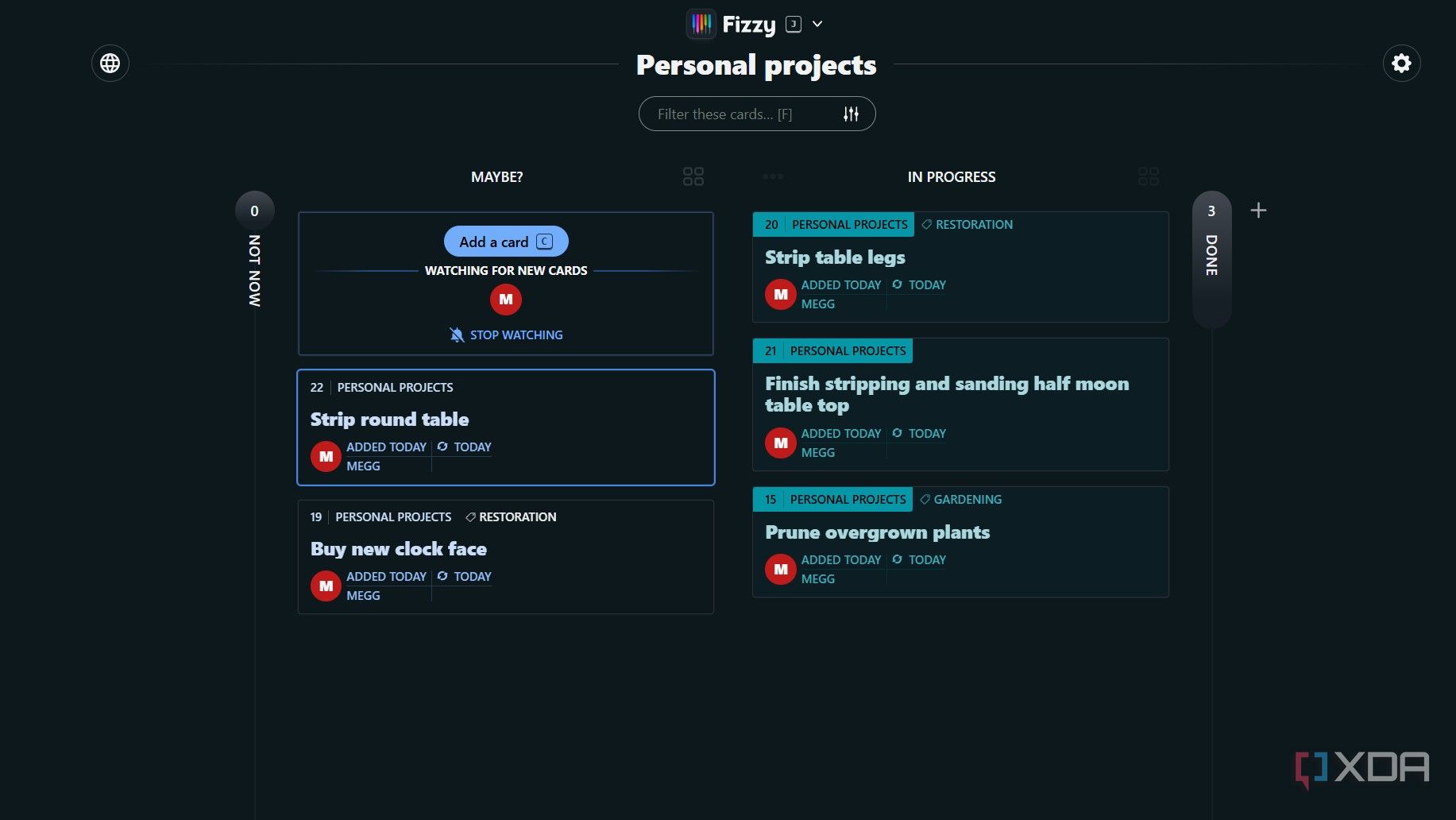Click the Fizzy logo icon
This screenshot has height=820, width=1456.
[701, 24]
